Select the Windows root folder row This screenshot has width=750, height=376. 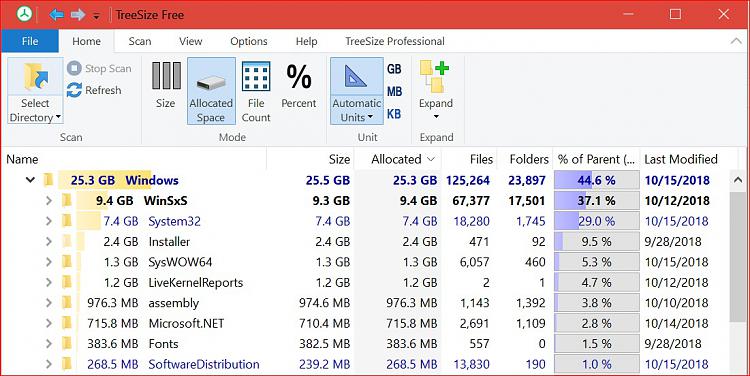pyautogui.click(x=366, y=180)
